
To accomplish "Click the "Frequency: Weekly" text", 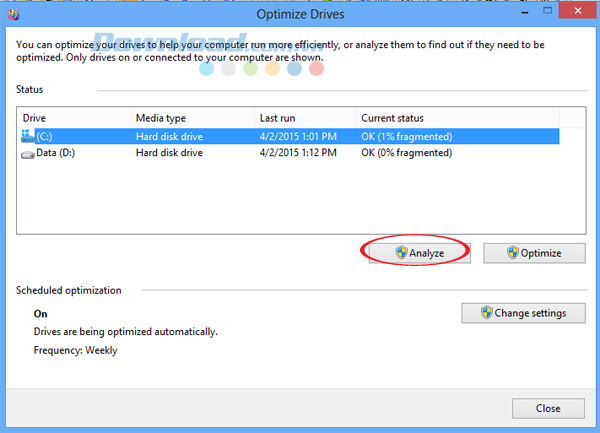I will [x=75, y=350].
